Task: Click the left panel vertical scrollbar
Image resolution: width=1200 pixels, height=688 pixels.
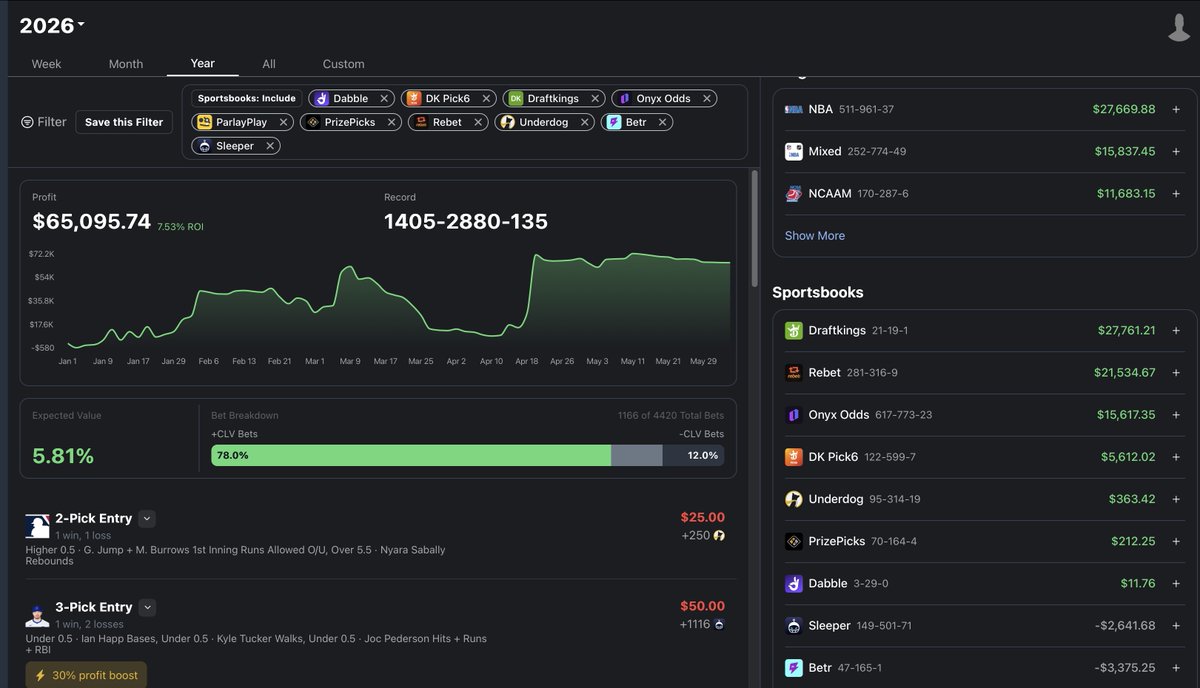Action: pos(754,230)
